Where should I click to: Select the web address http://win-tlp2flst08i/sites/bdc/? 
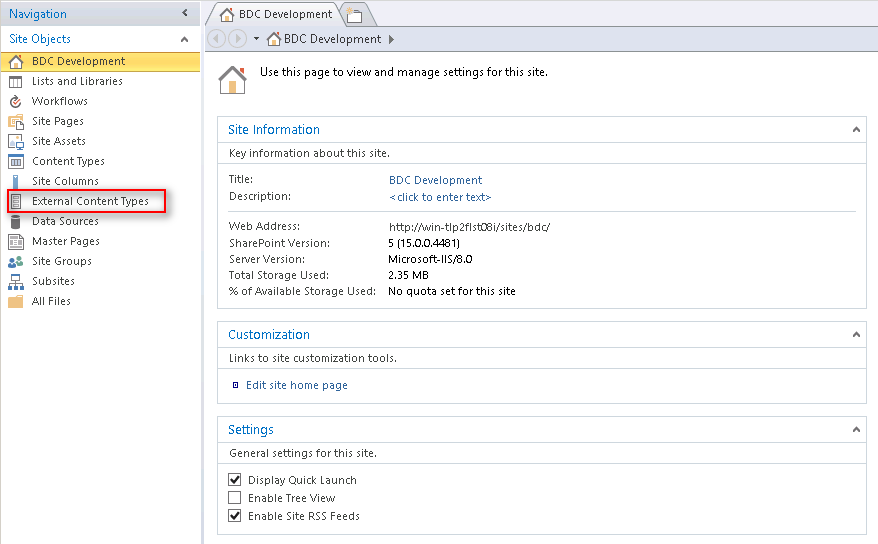click(x=469, y=227)
